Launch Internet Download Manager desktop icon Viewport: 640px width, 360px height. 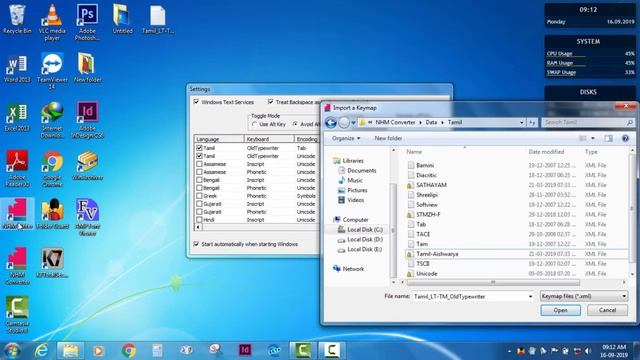(52, 120)
